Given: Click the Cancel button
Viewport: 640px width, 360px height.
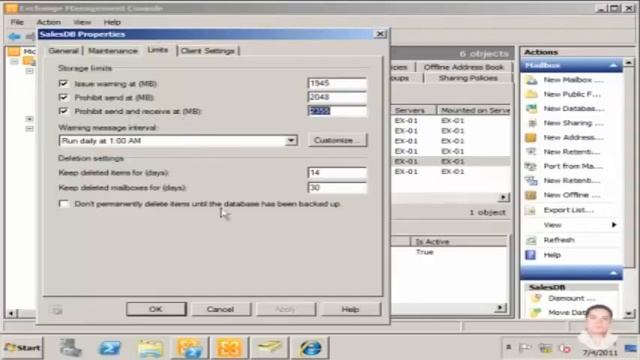Looking at the screenshot, I should click(220, 309).
